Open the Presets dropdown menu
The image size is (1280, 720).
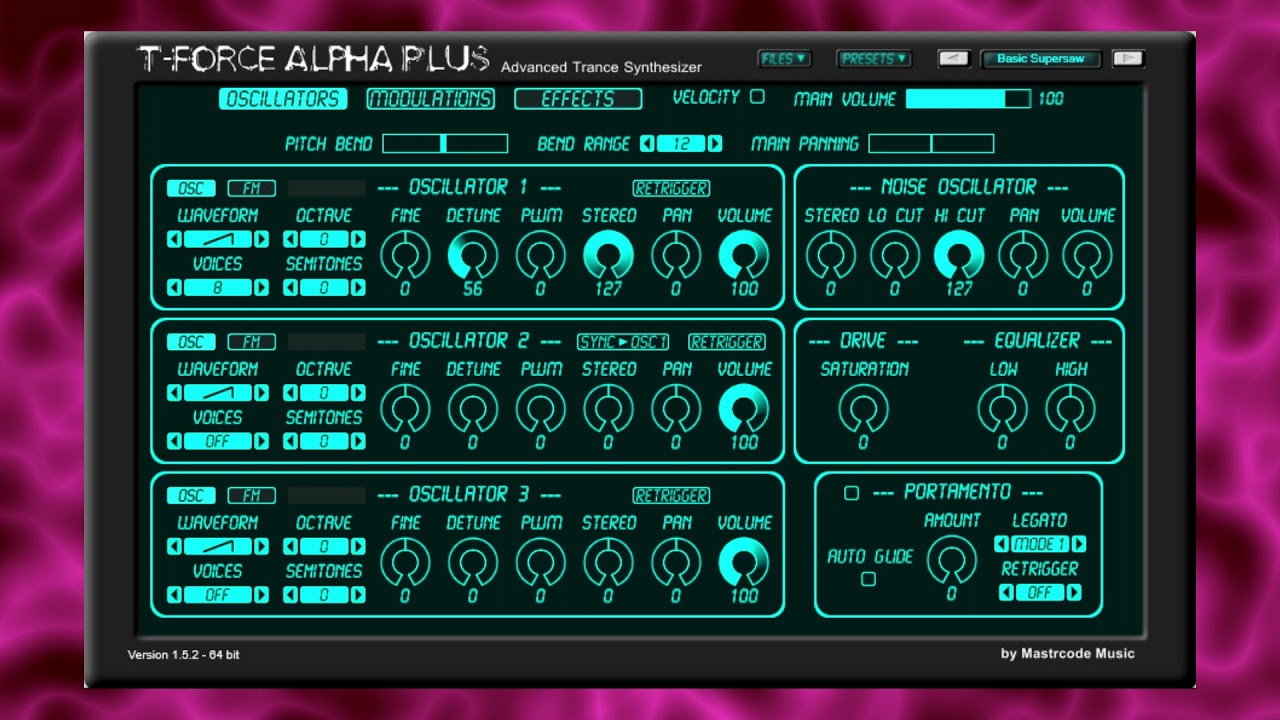click(874, 59)
